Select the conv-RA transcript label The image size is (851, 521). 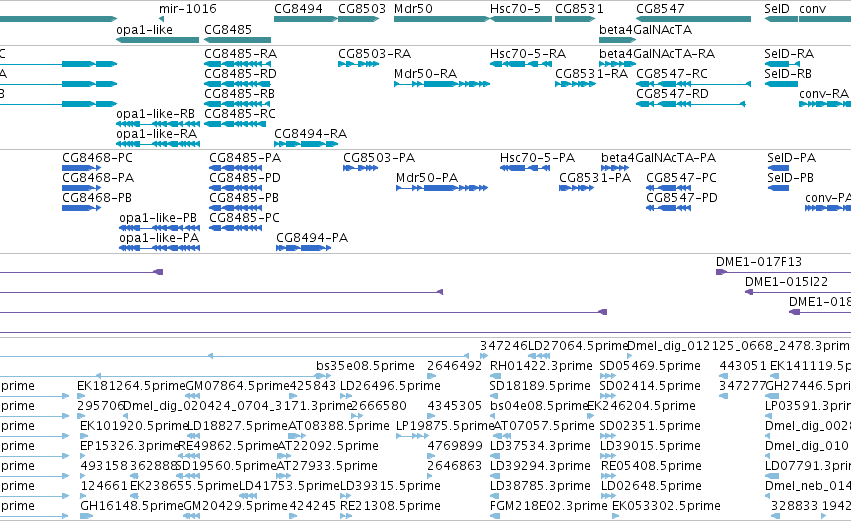pyautogui.click(x=823, y=94)
